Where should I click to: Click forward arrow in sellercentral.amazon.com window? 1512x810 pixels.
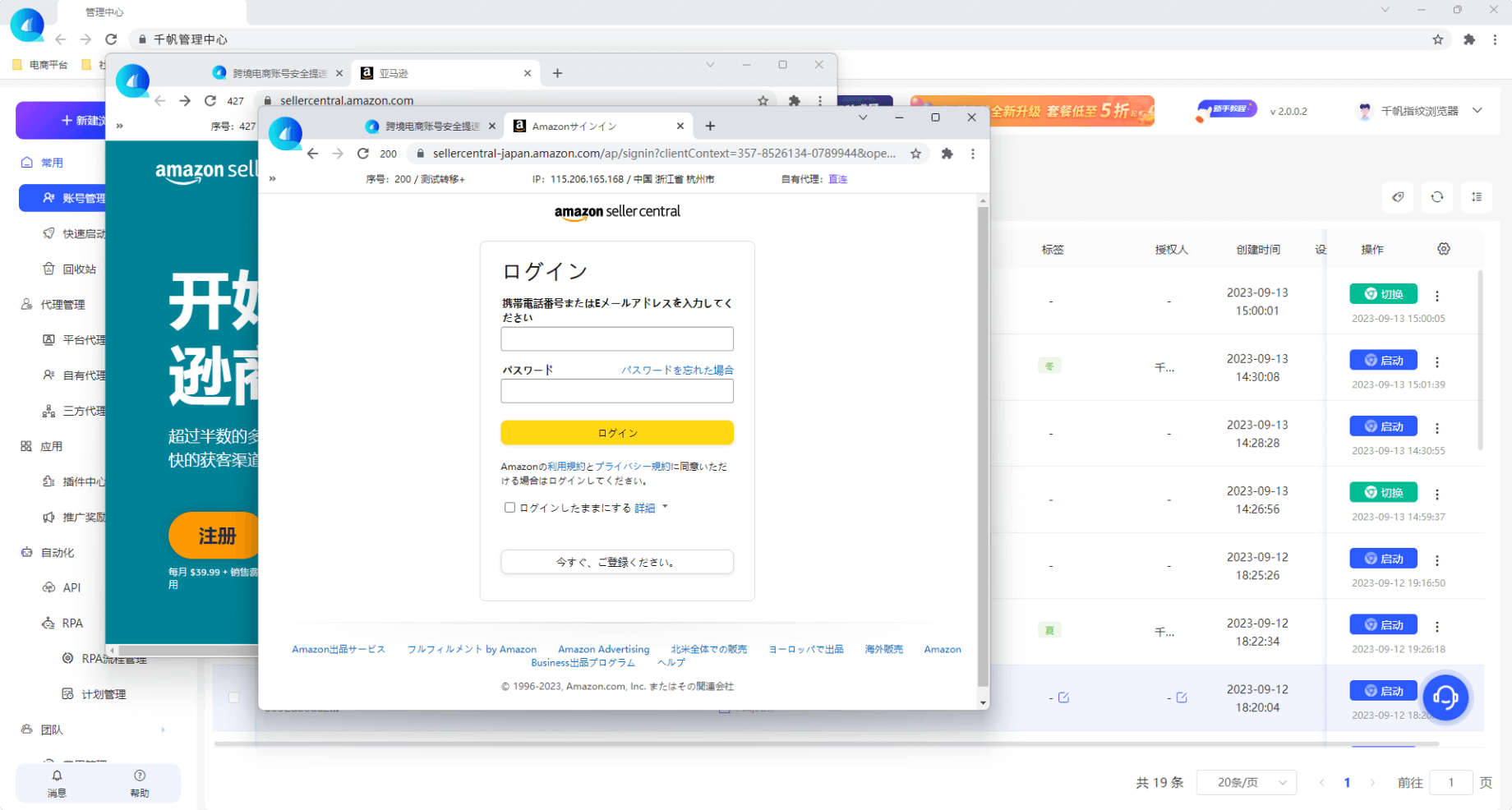(x=185, y=100)
